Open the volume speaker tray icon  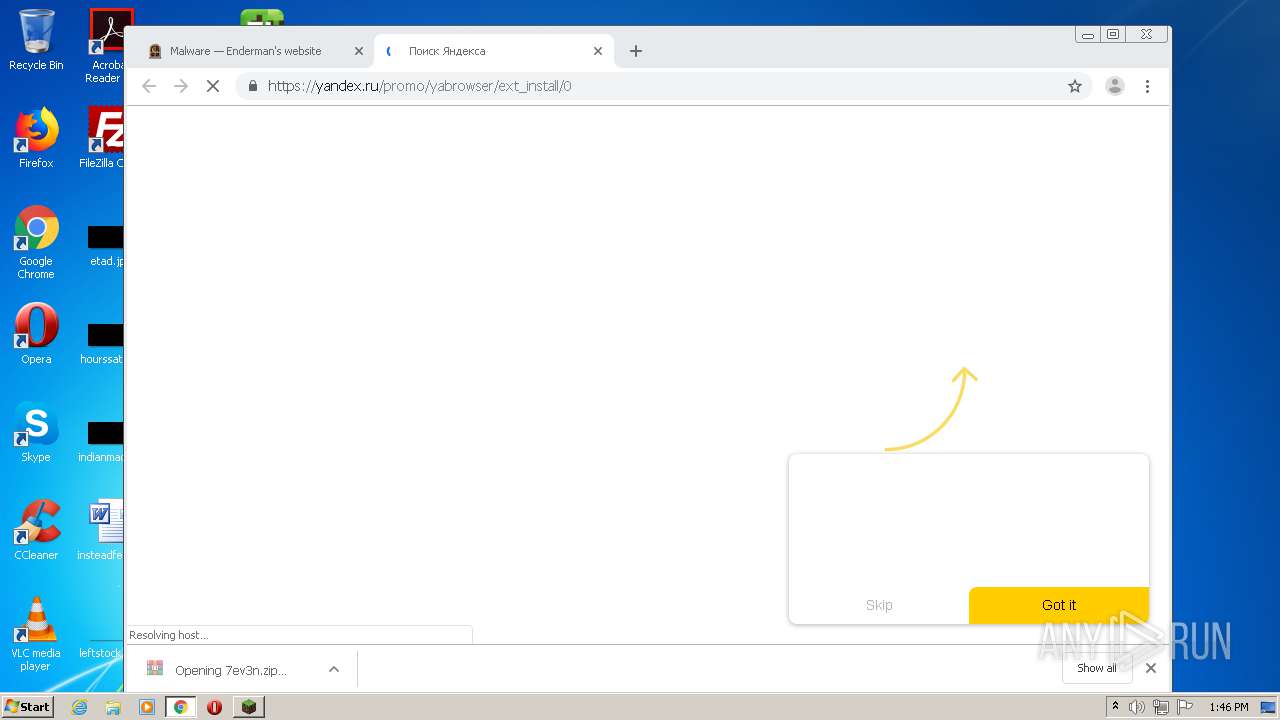point(1137,707)
